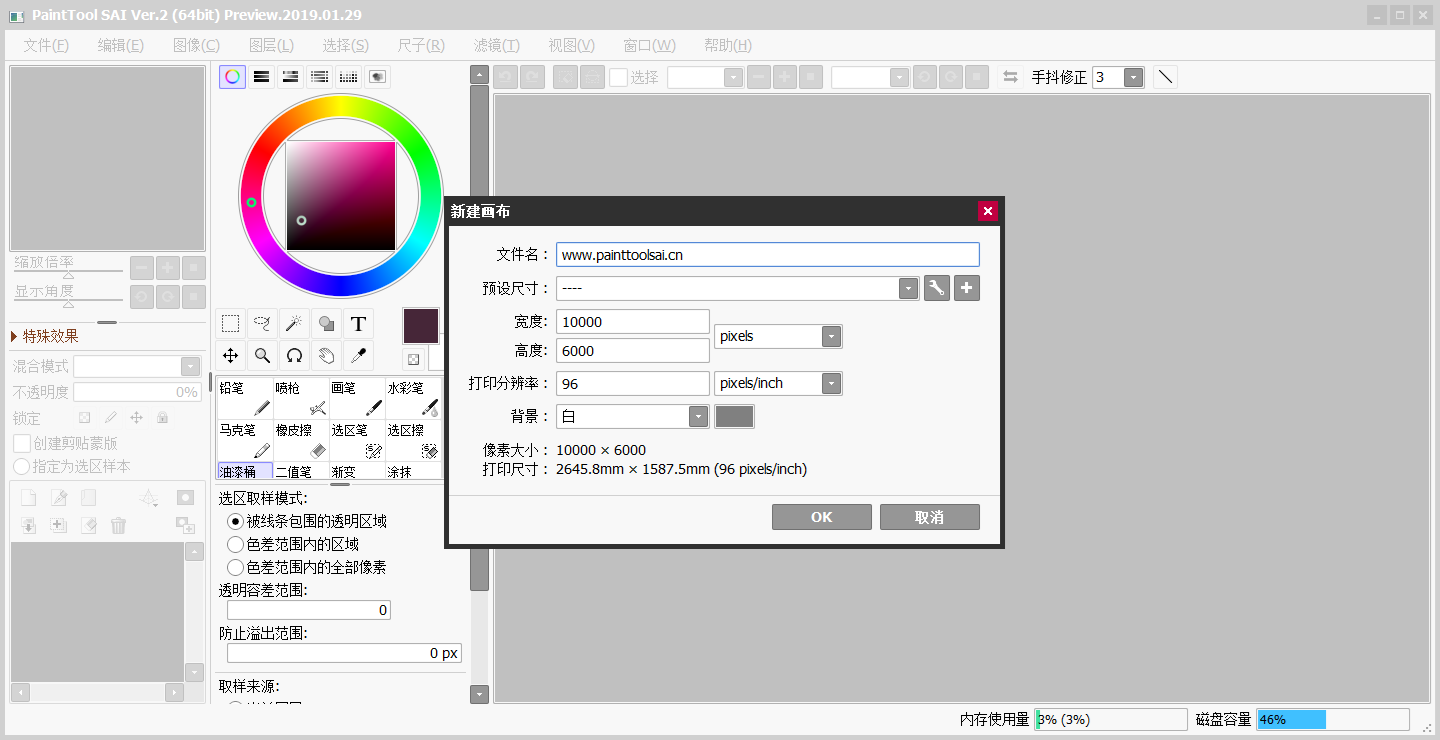1440x740 pixels.
Task: Click the current foreground color swatch
Action: tap(421, 326)
